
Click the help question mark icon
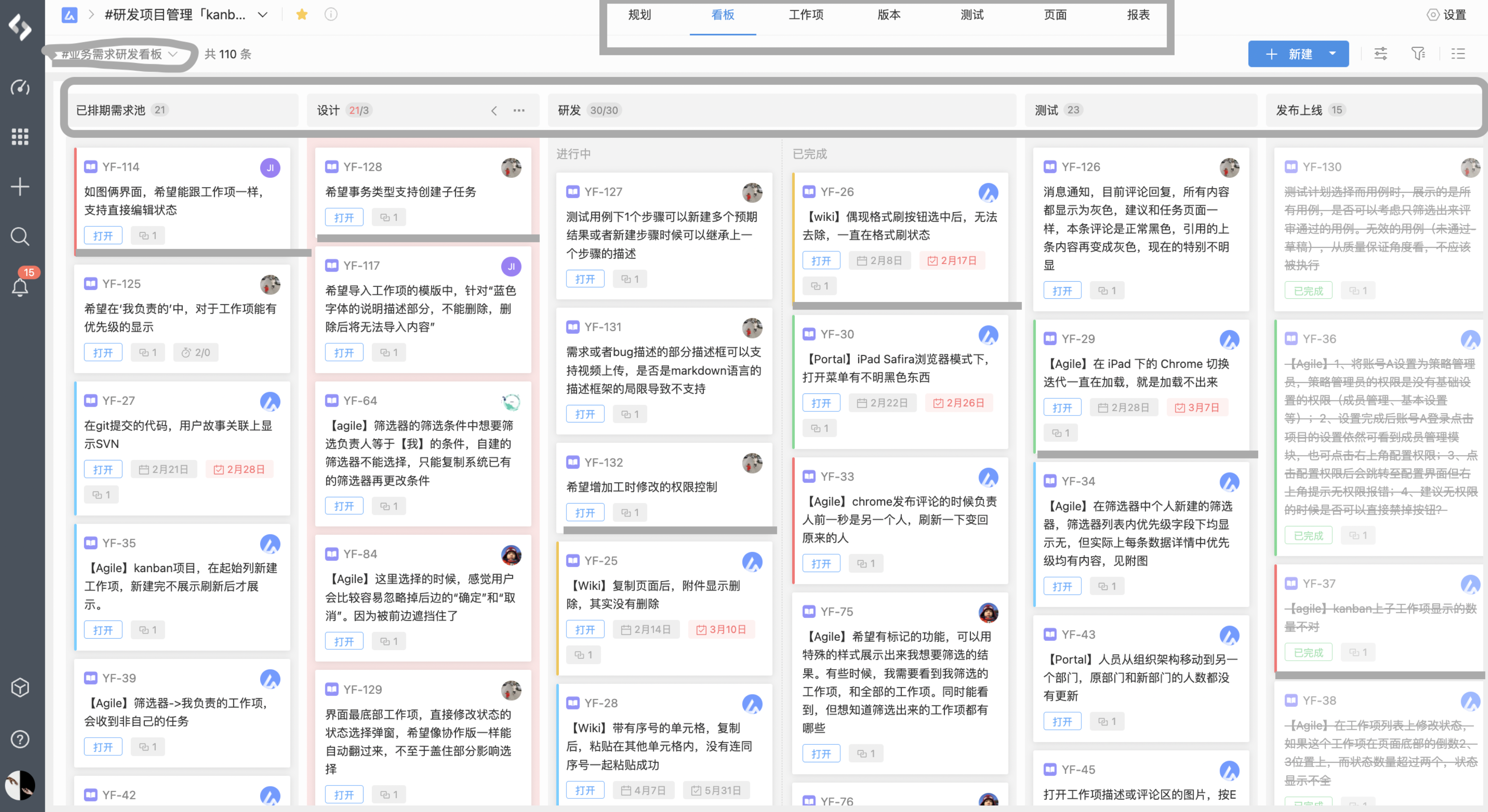20,739
